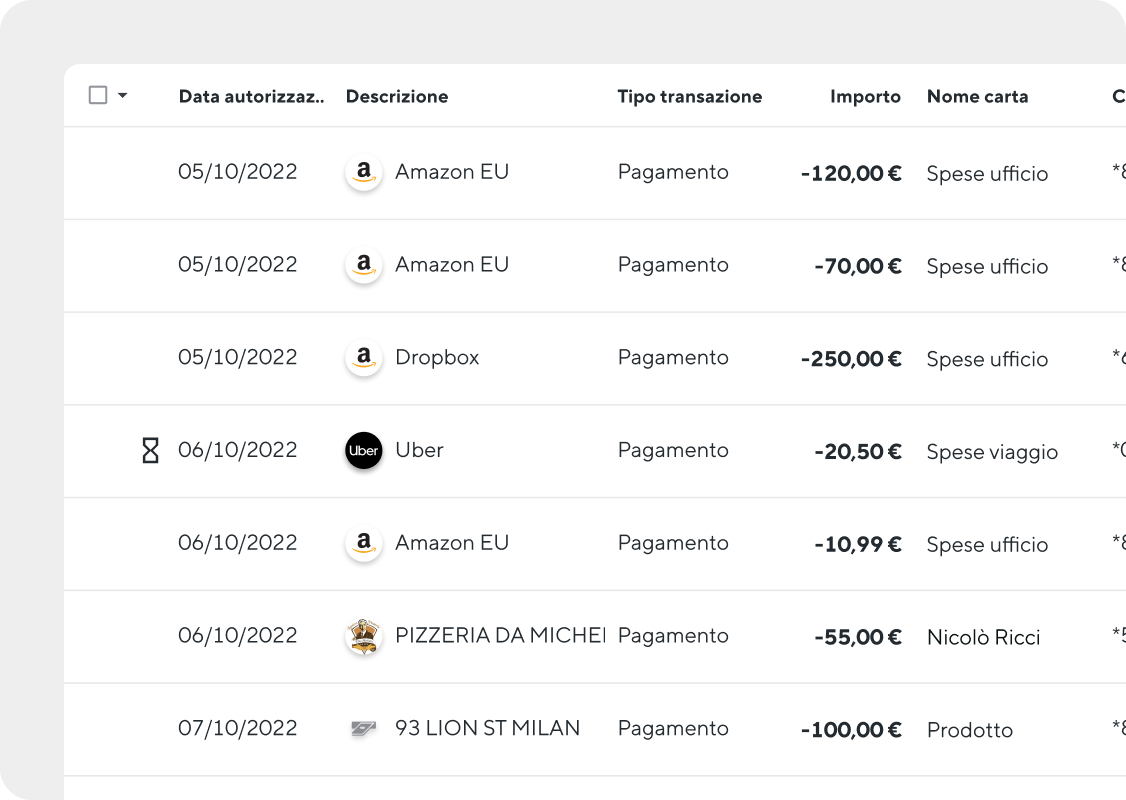Image resolution: width=1126 pixels, height=800 pixels.
Task: Click the Tipo transazione column header
Action: click(x=689, y=96)
